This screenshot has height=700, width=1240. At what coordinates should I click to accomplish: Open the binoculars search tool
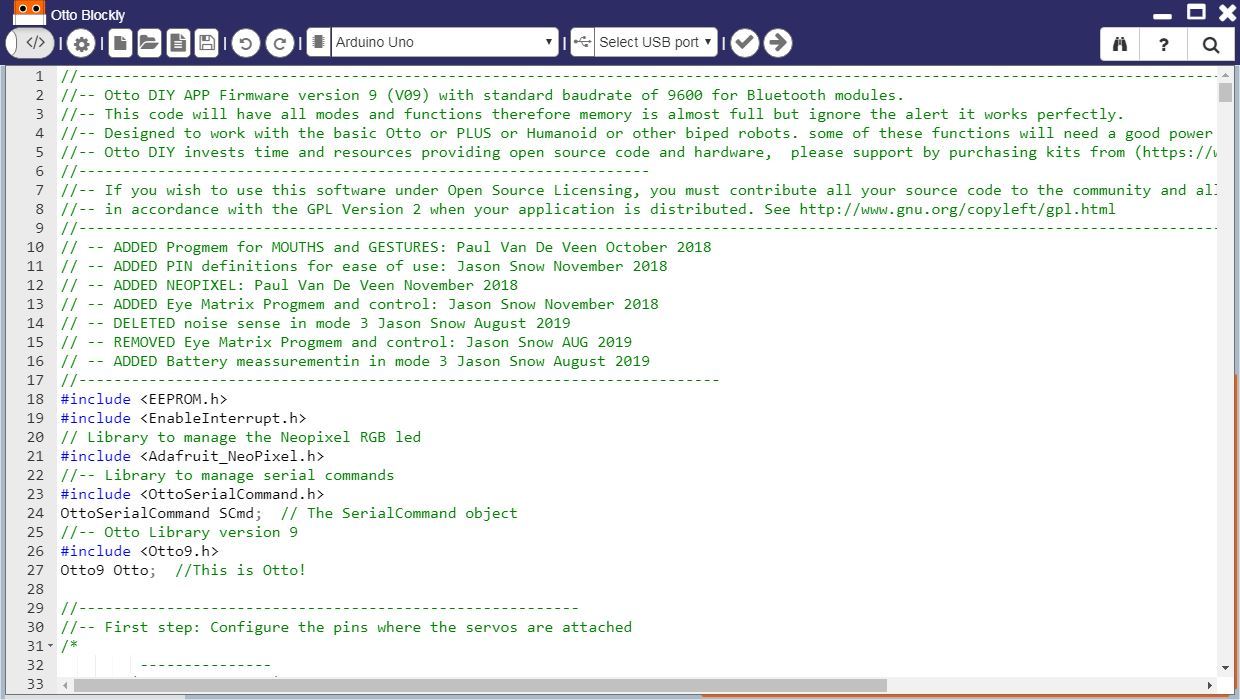point(1121,44)
